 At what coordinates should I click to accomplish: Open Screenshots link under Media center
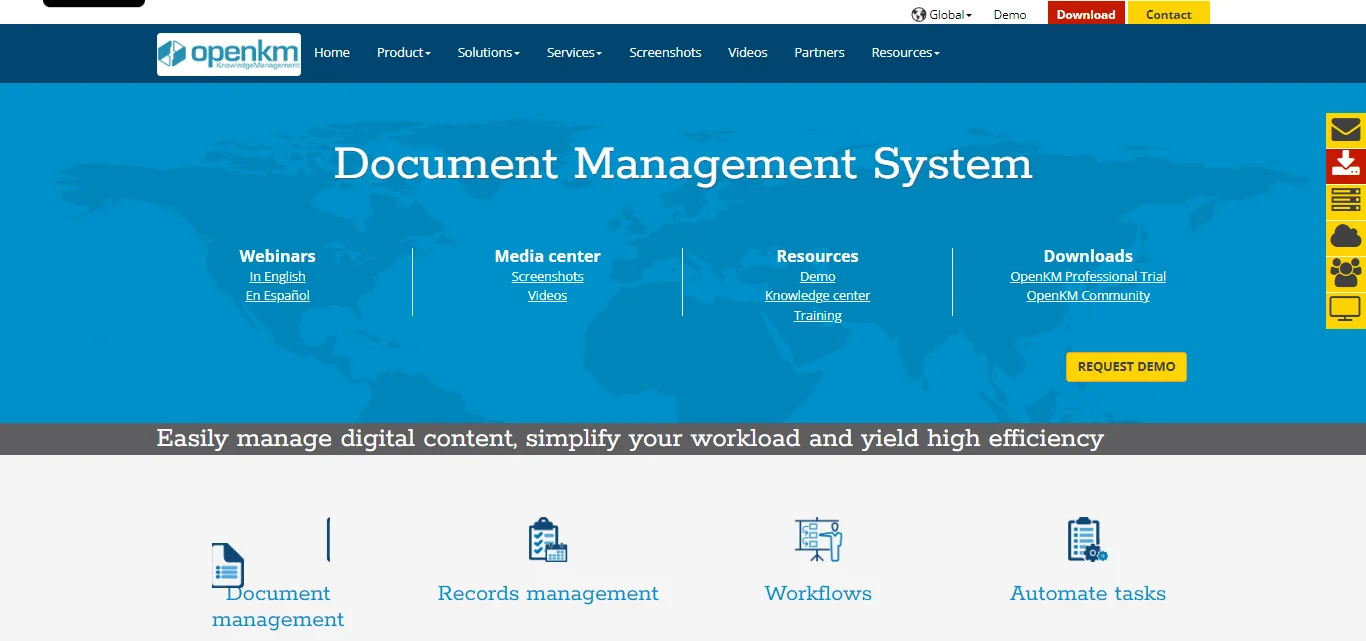548,277
